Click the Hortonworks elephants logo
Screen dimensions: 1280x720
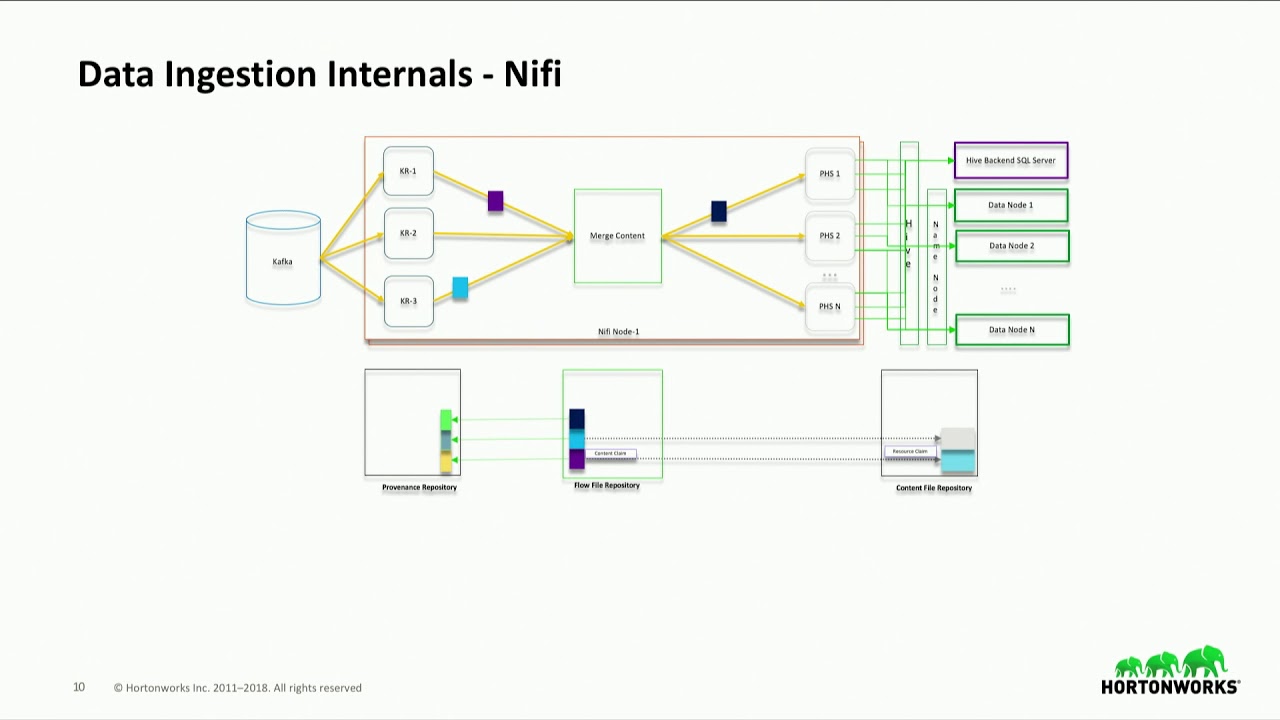1171,662
